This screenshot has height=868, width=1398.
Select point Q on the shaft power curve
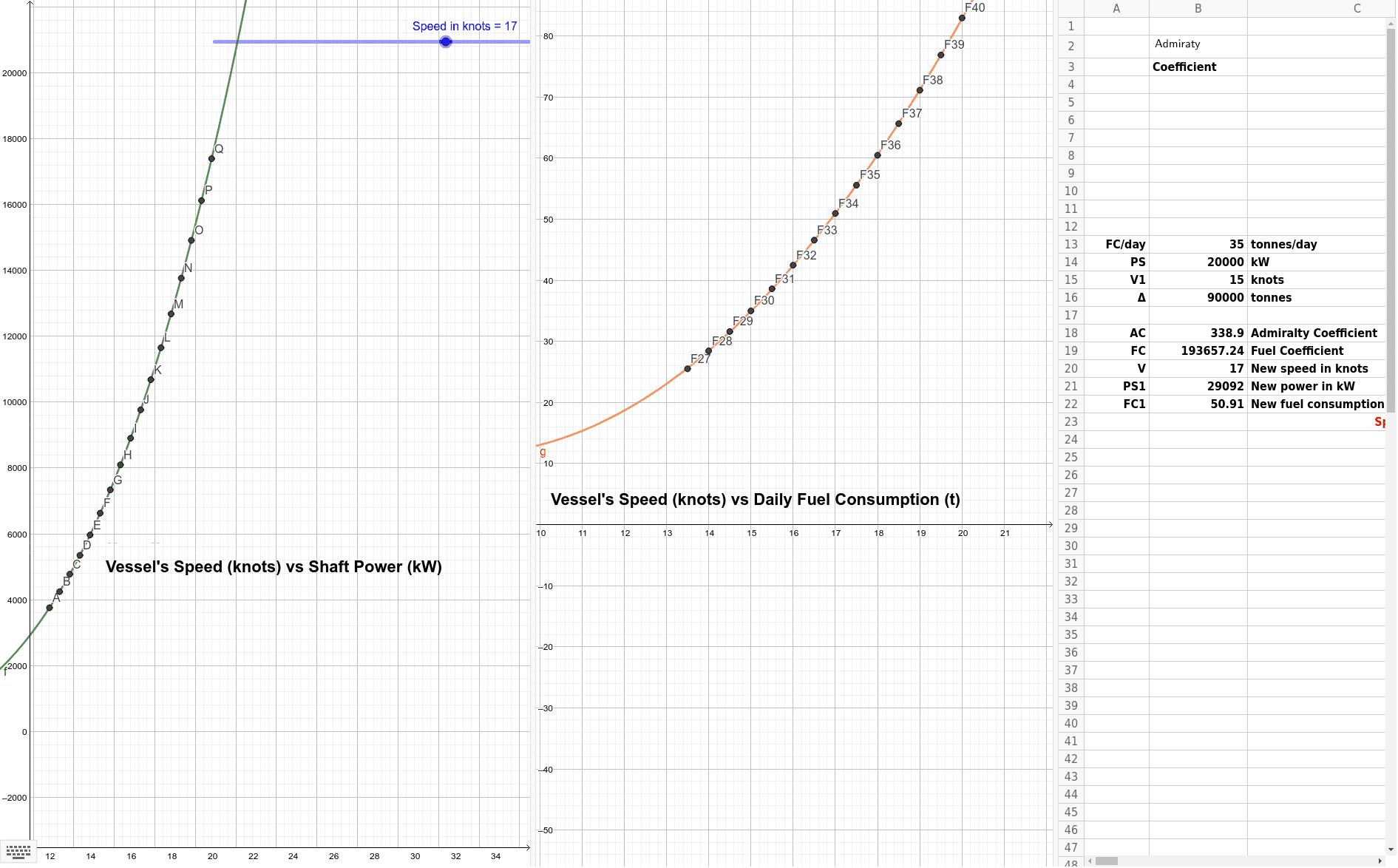pyautogui.click(x=211, y=157)
